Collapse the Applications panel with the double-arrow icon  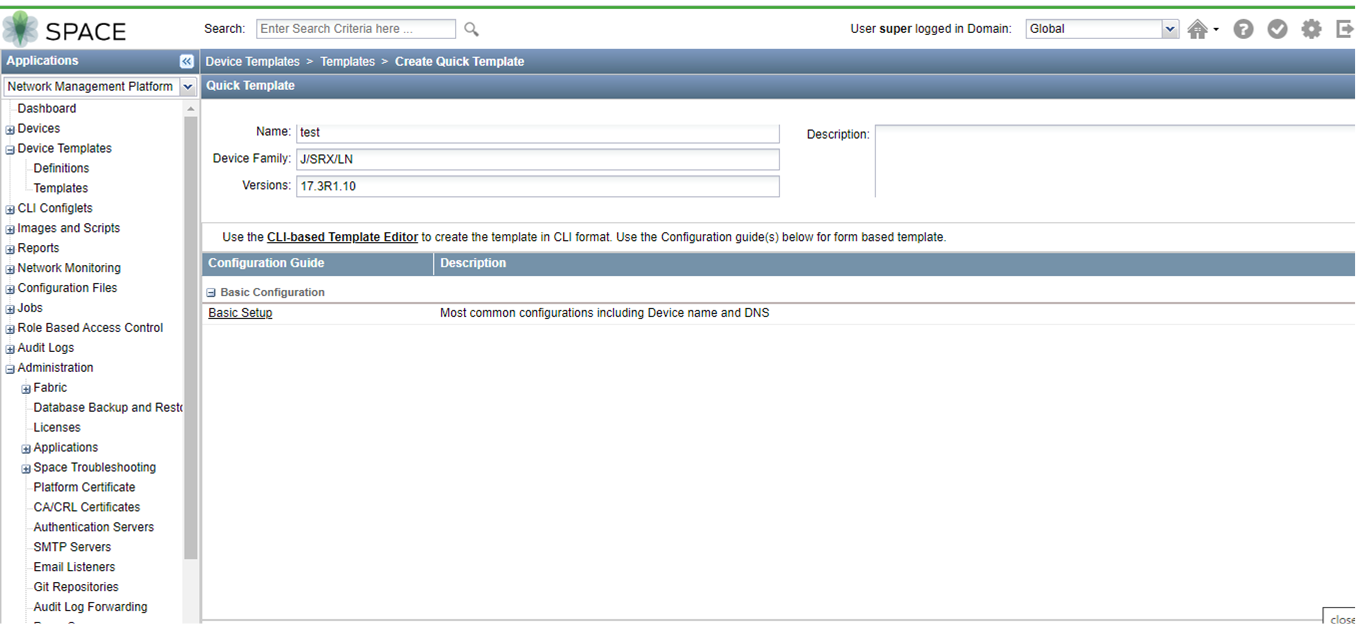tap(187, 61)
